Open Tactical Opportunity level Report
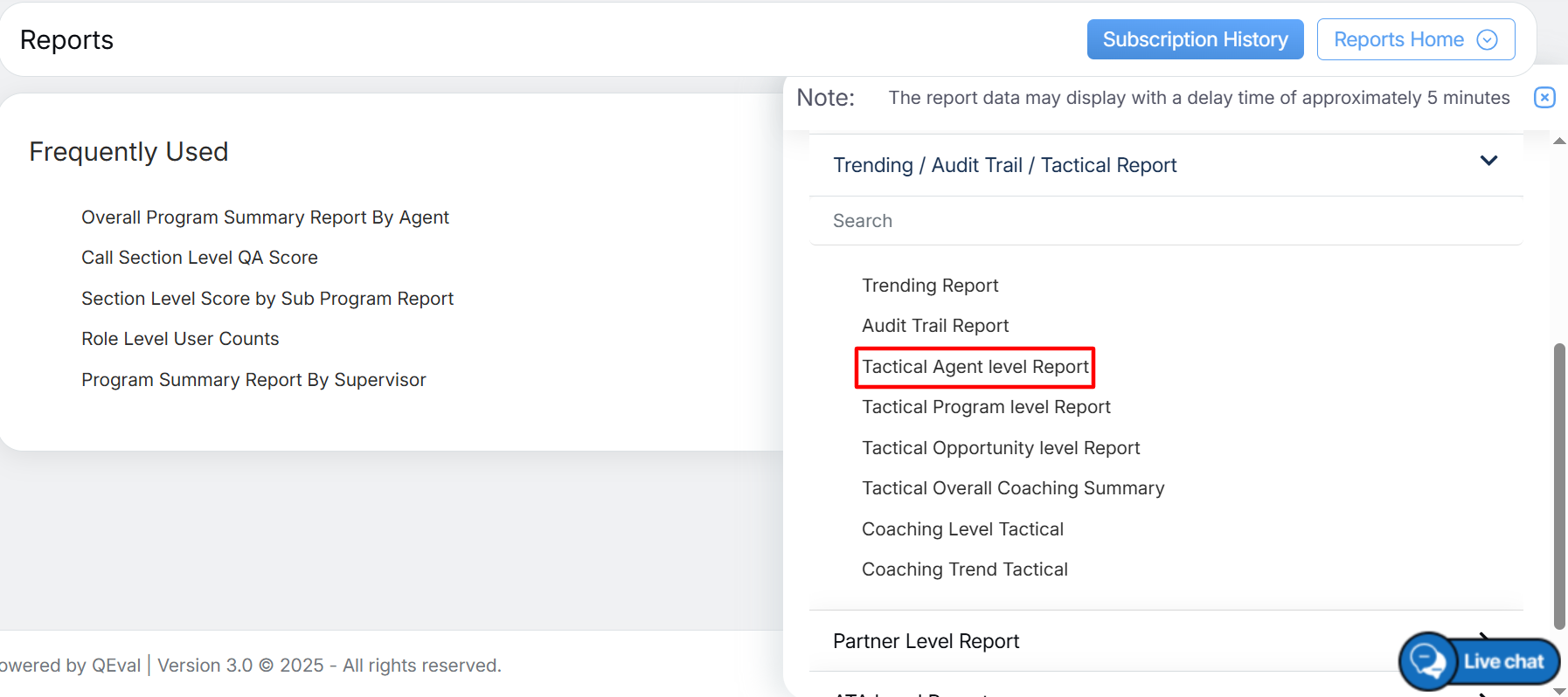 (x=1001, y=448)
